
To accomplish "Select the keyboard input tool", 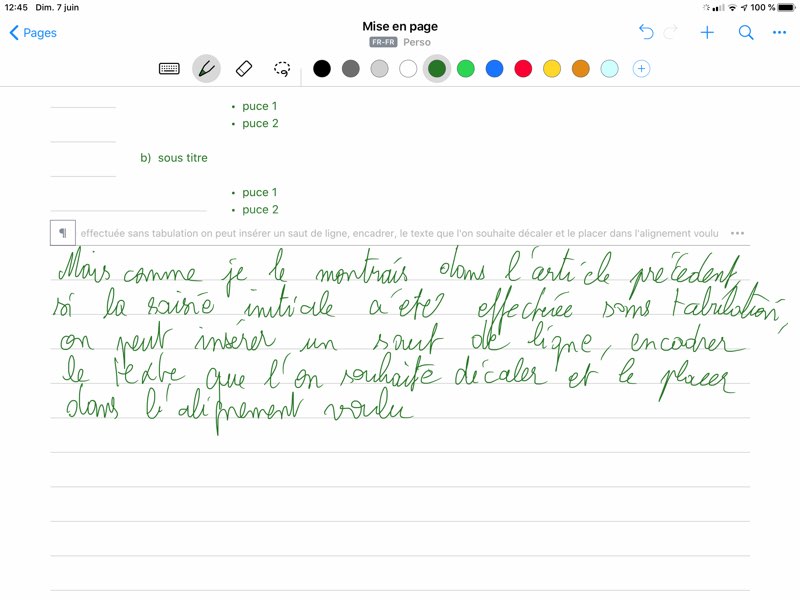I will point(170,69).
